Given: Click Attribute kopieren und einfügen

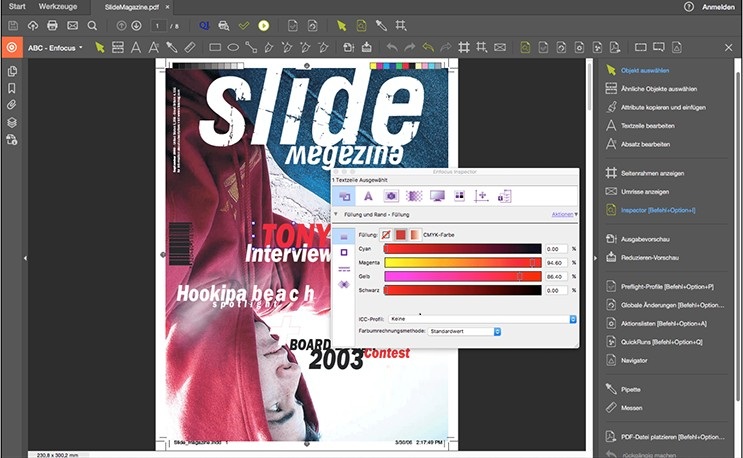Looking at the screenshot, I should click(x=663, y=107).
